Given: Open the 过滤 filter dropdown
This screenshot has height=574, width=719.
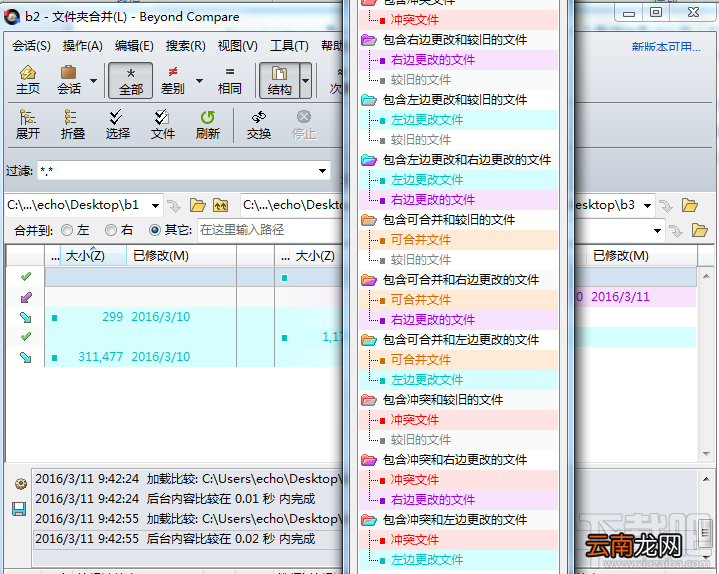Looking at the screenshot, I should point(322,171).
